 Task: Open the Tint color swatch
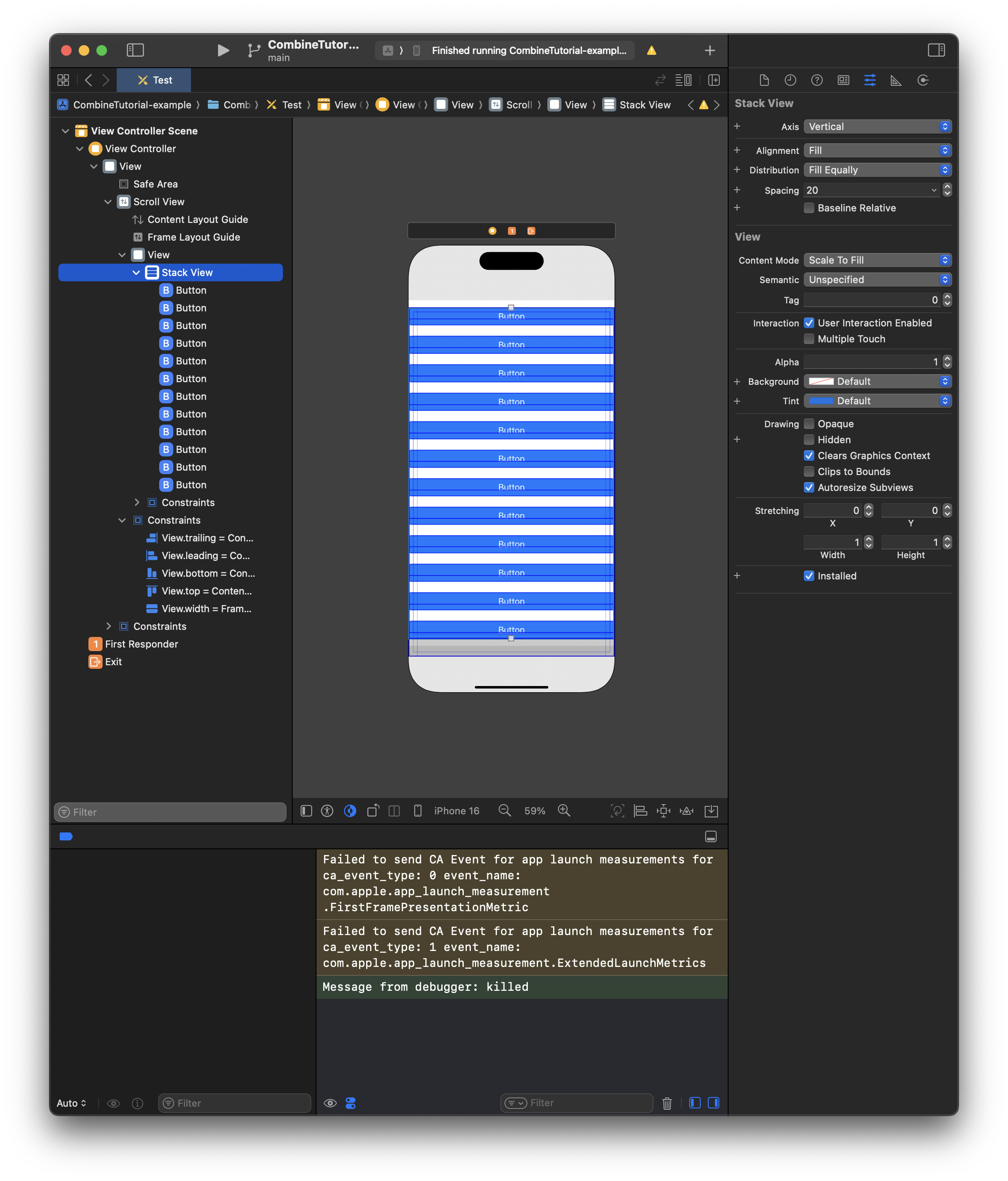(x=821, y=401)
